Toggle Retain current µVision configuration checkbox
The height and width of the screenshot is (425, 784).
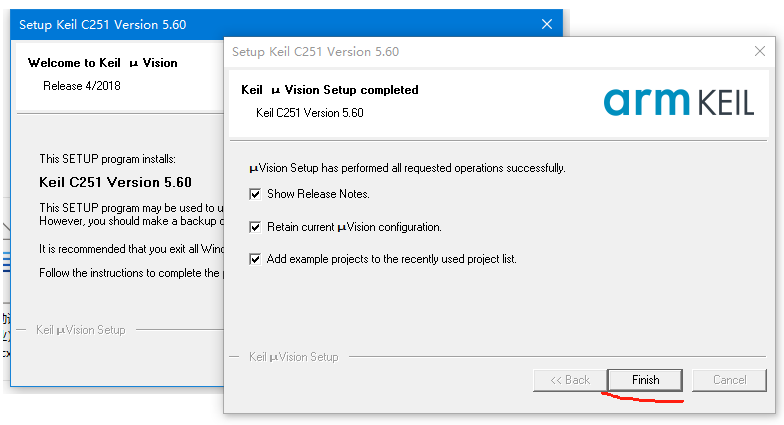(x=255, y=227)
